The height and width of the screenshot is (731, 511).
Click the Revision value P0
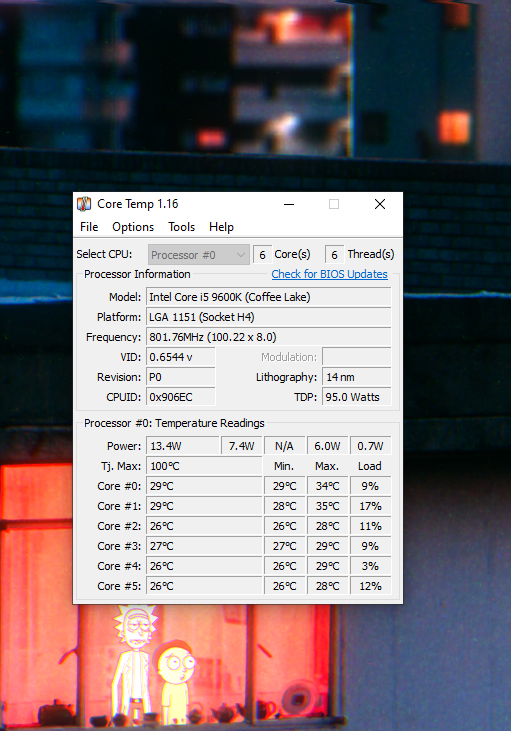(181, 377)
